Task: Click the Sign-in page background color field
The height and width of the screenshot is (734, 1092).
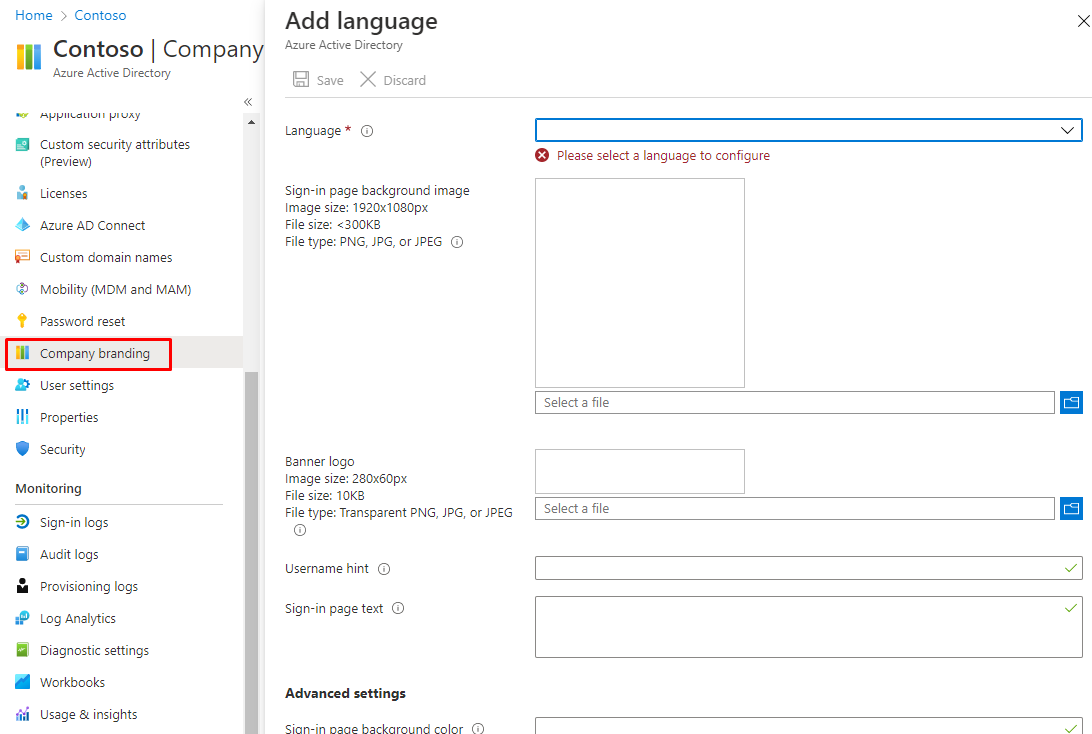Action: click(x=800, y=727)
